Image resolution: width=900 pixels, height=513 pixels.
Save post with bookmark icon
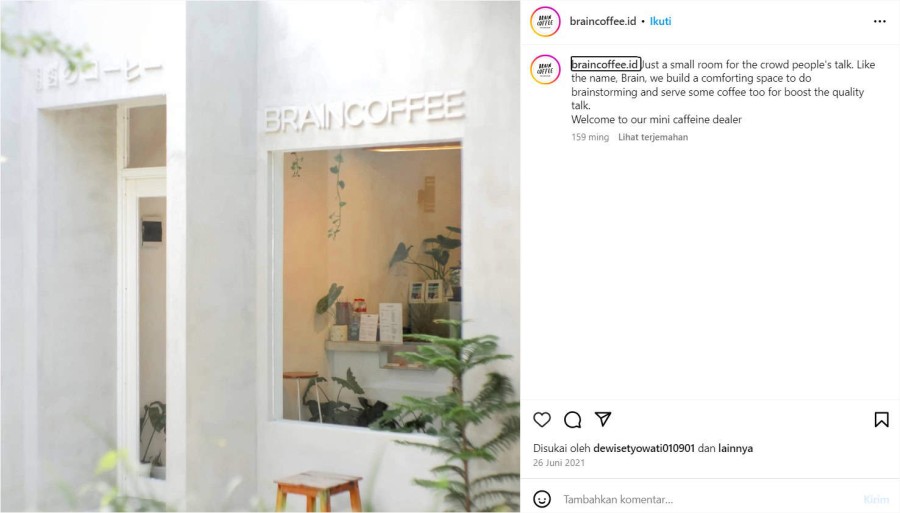pyautogui.click(x=881, y=419)
